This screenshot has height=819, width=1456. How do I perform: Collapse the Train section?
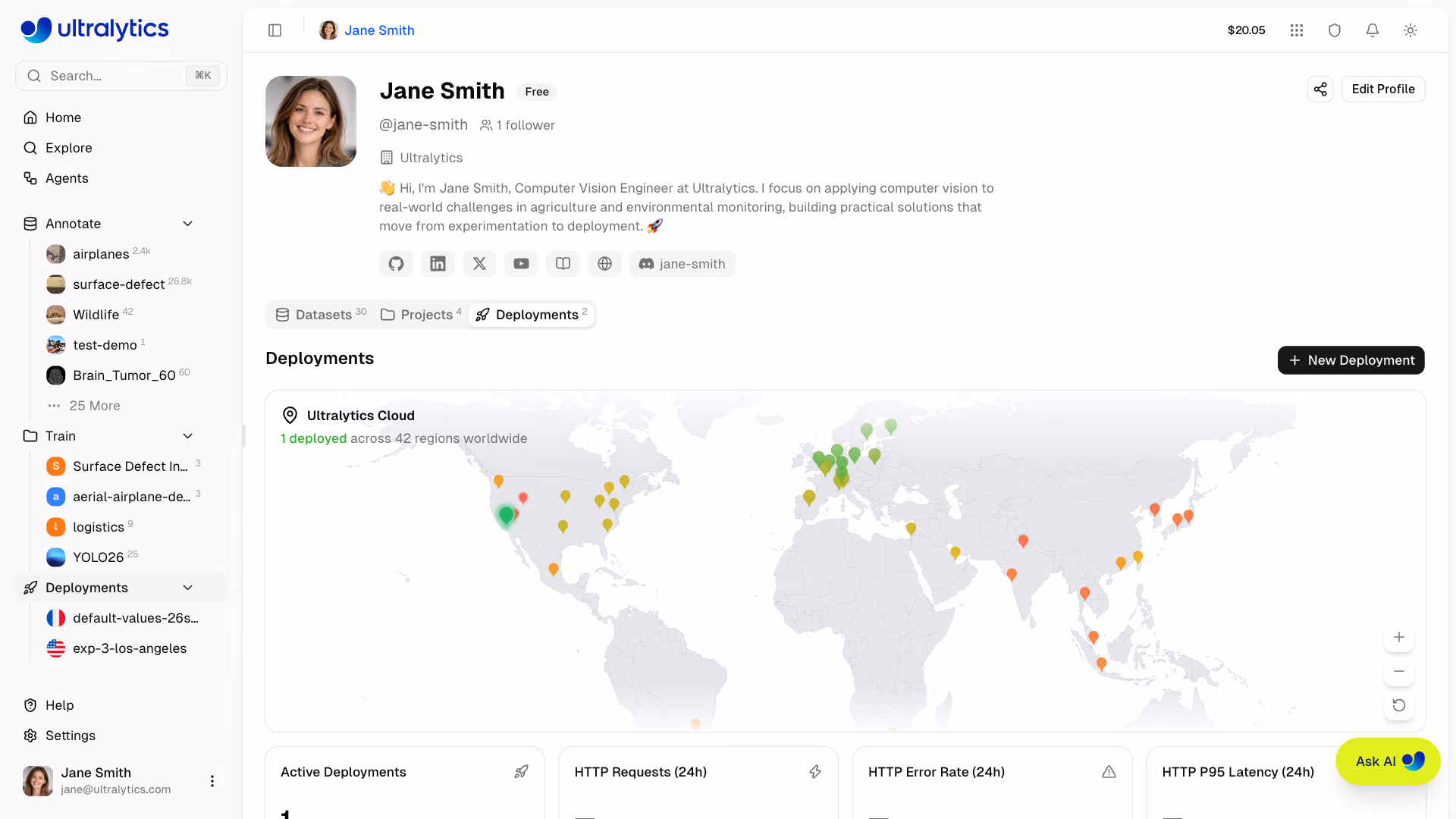(188, 436)
